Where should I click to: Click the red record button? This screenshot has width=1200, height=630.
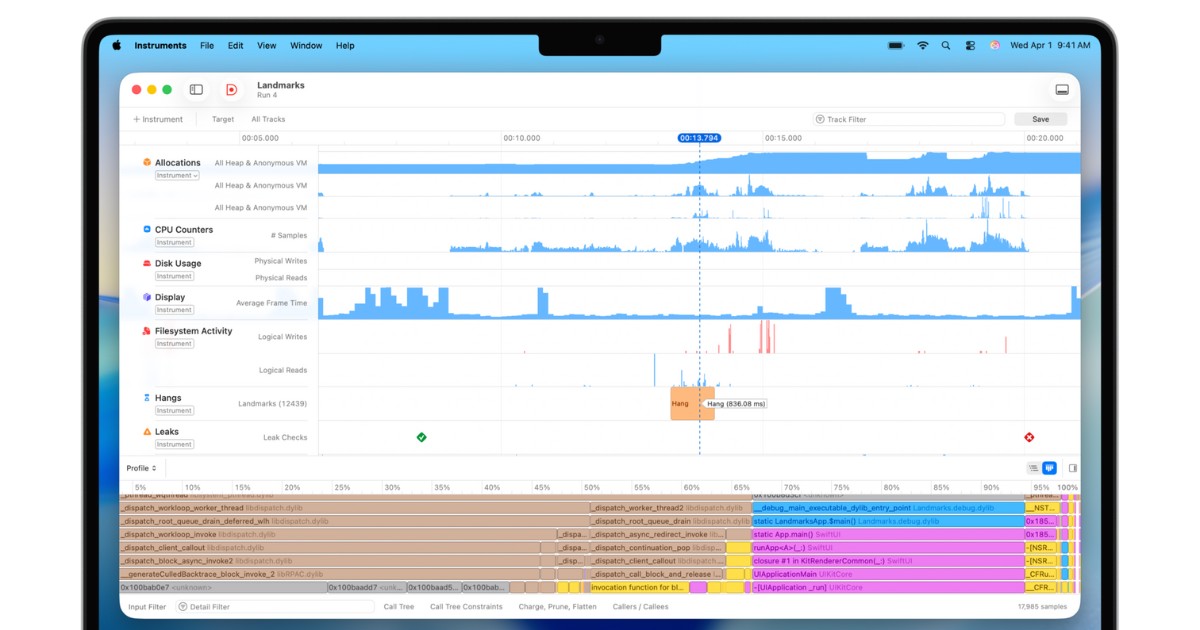click(x=231, y=90)
